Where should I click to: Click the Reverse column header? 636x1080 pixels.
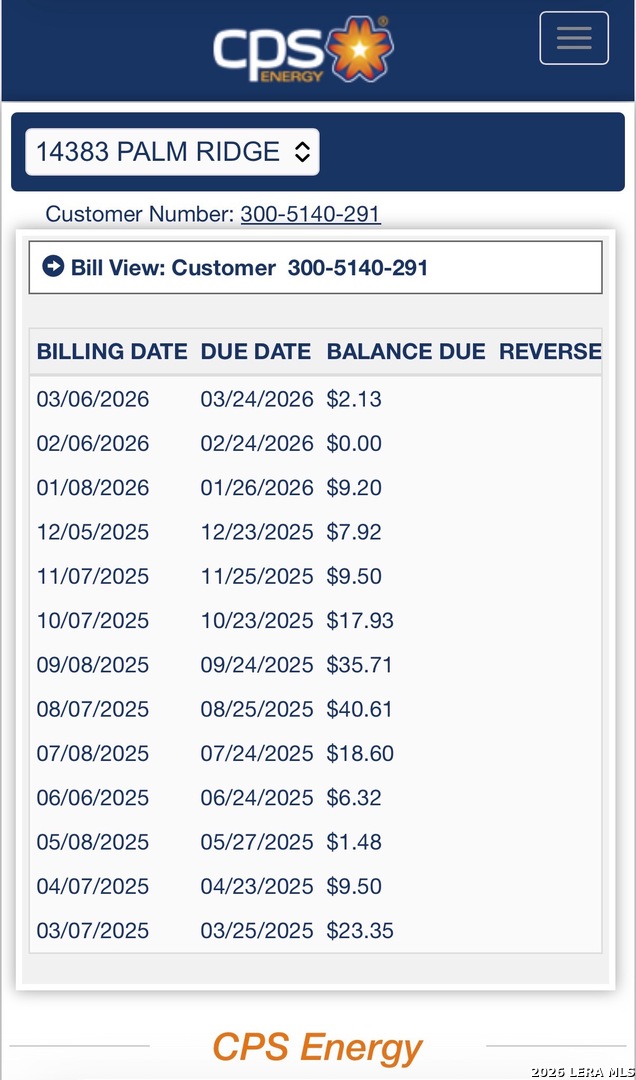point(550,352)
